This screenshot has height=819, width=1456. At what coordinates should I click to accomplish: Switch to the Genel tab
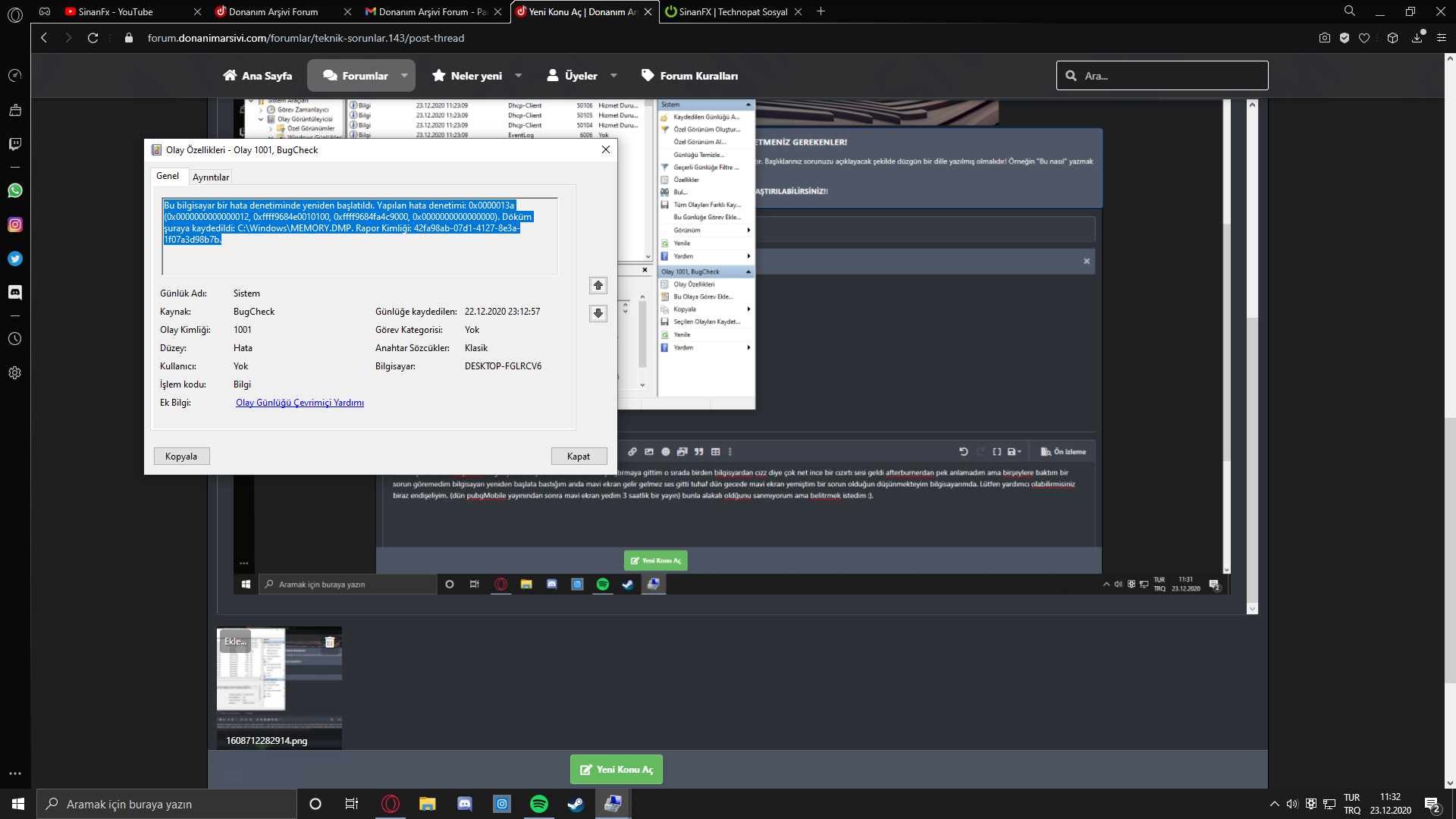coord(168,176)
